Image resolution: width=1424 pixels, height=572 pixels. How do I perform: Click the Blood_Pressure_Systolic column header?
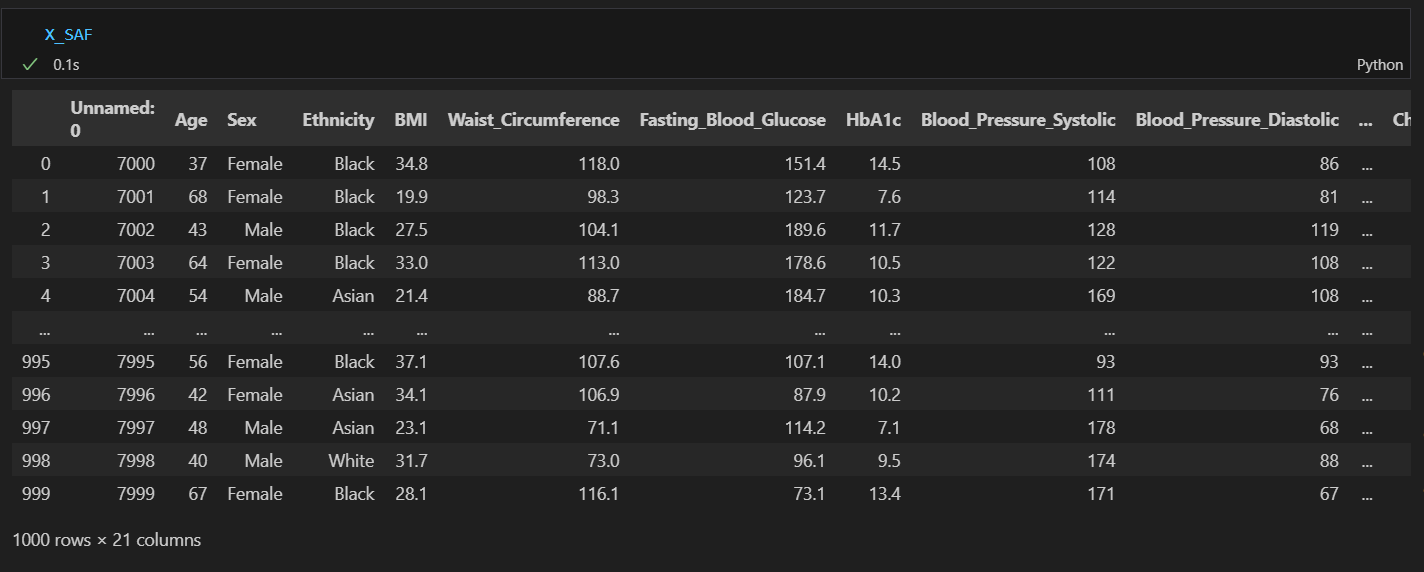[1018, 120]
